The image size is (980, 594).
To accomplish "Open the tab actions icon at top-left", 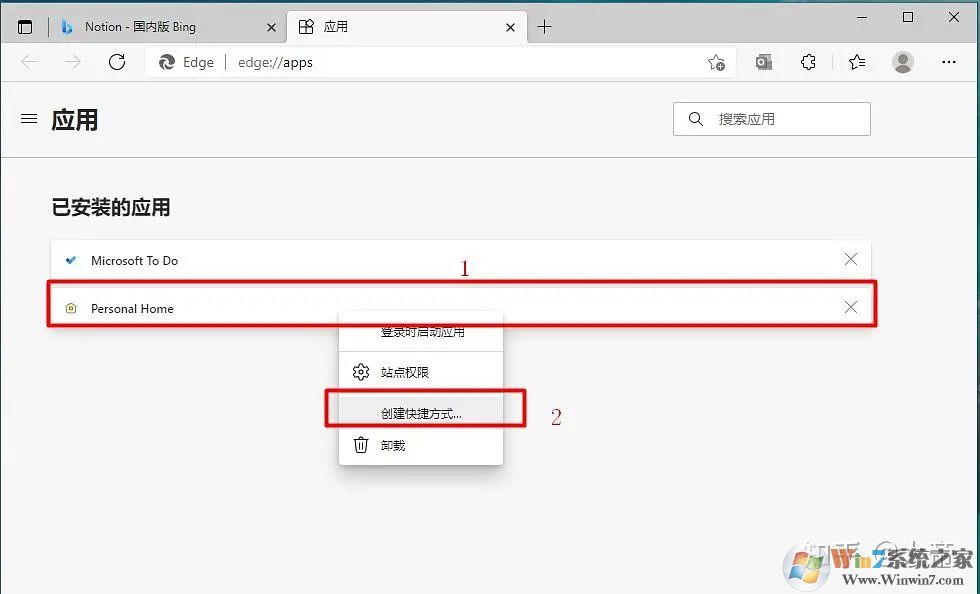I will 24,26.
